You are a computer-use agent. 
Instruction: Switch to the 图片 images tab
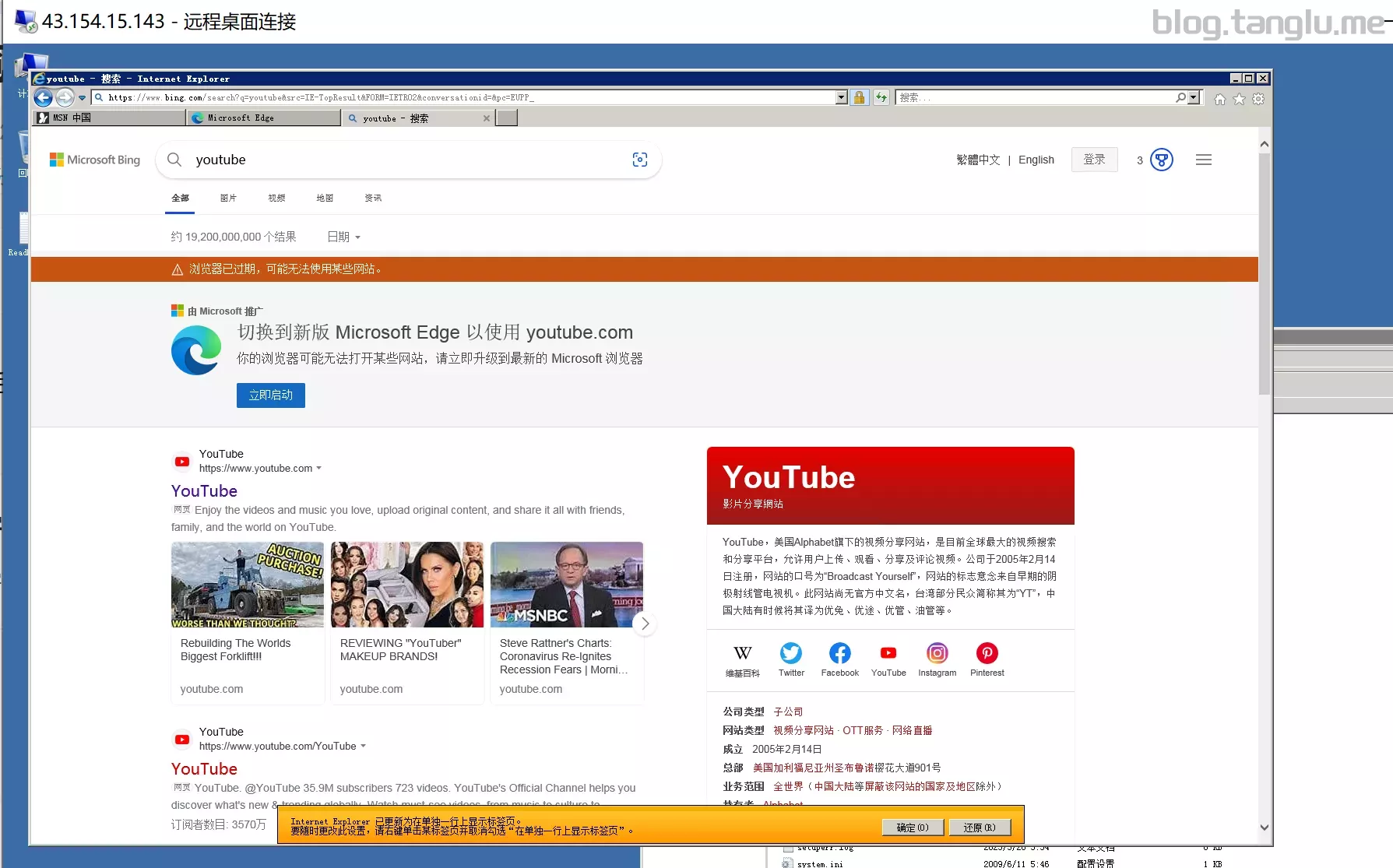tap(228, 198)
